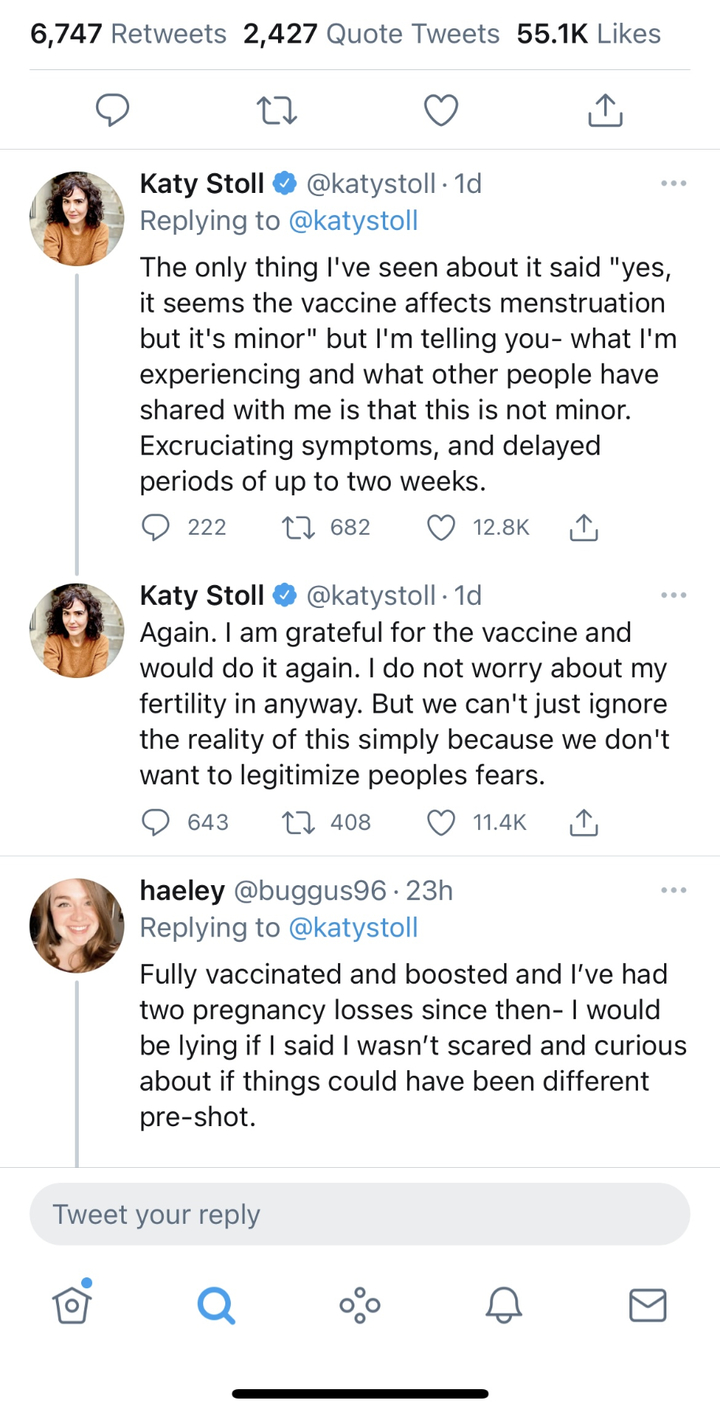The image size is (720, 1412).
Task: Share the main tweet via upload icon
Action: [x=604, y=111]
